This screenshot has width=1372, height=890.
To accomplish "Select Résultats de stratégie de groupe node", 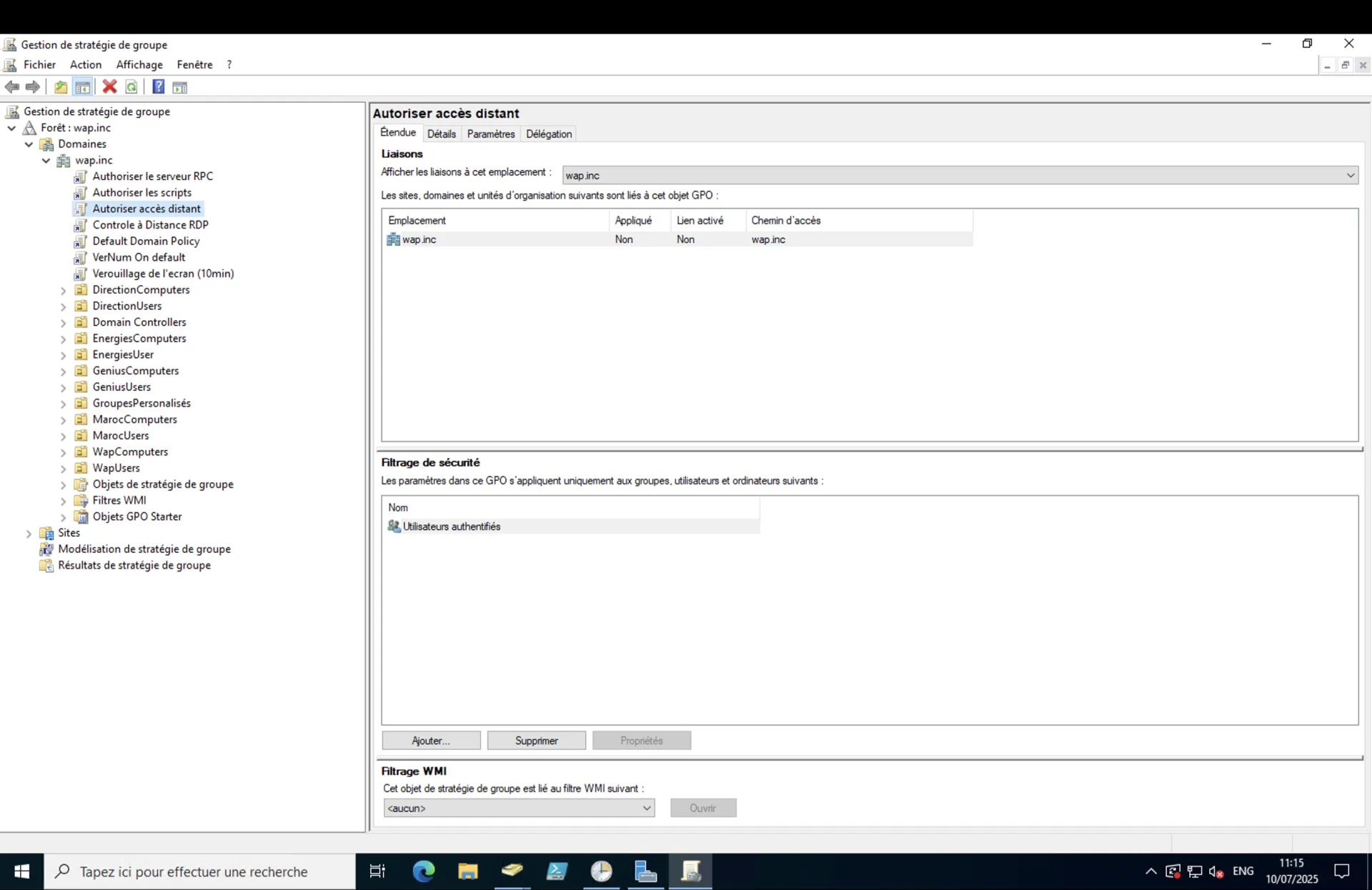I will tap(134, 565).
